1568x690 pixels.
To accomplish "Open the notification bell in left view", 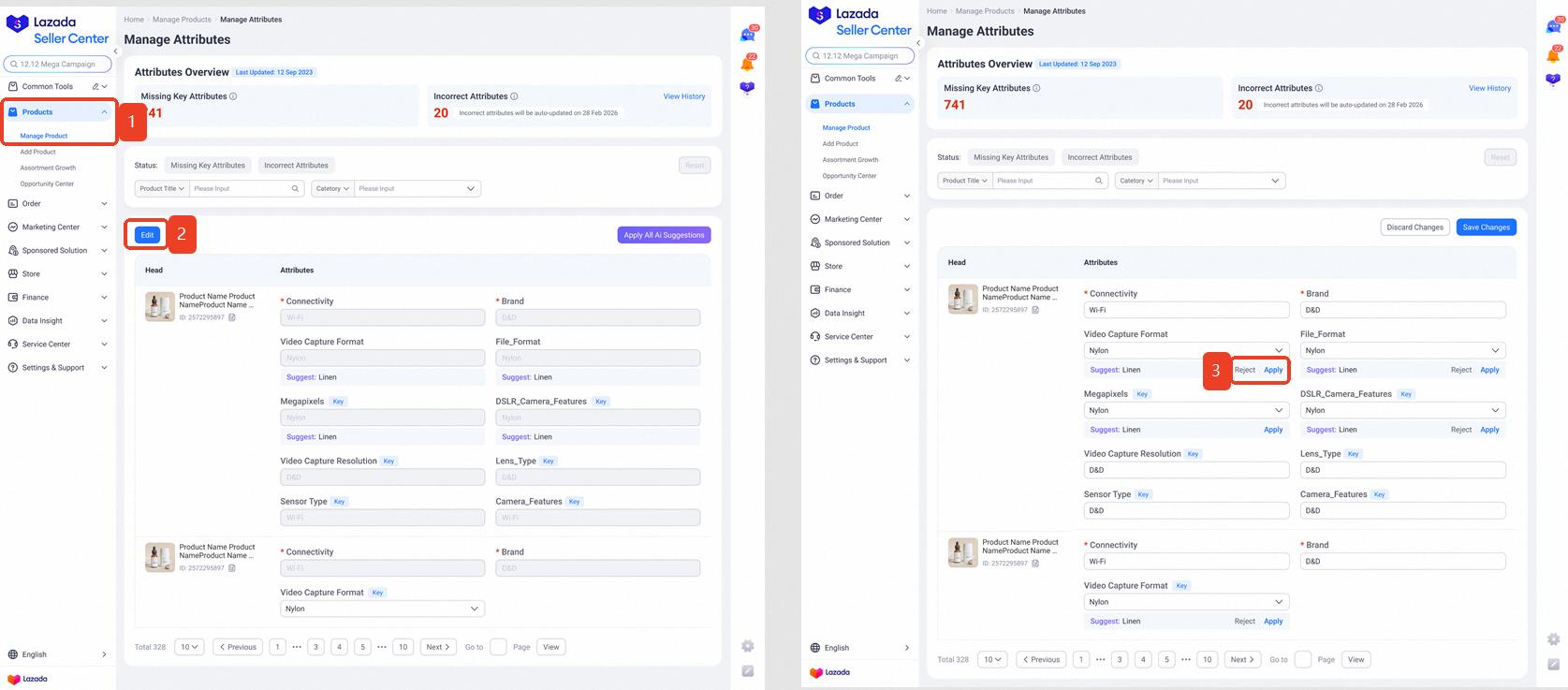I will (748, 64).
